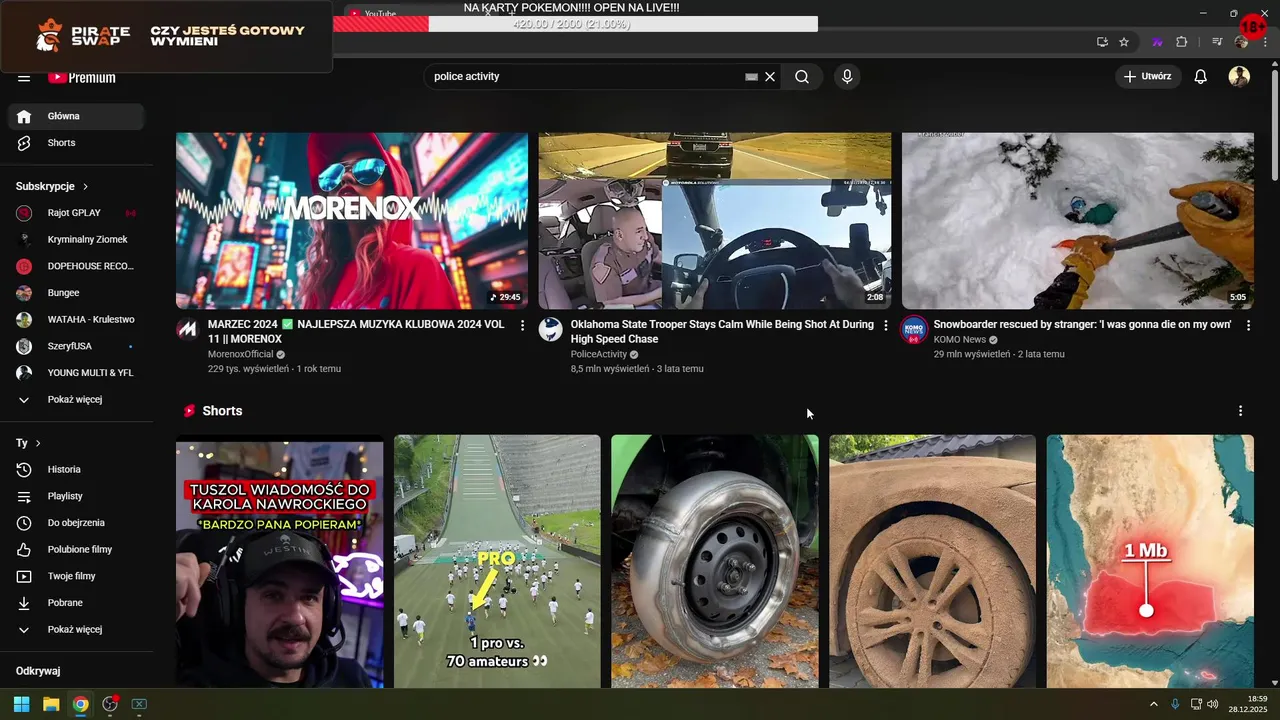Open the YOUNG MULTI & YFL channel
This screenshot has width=1280, height=720.
point(76,373)
